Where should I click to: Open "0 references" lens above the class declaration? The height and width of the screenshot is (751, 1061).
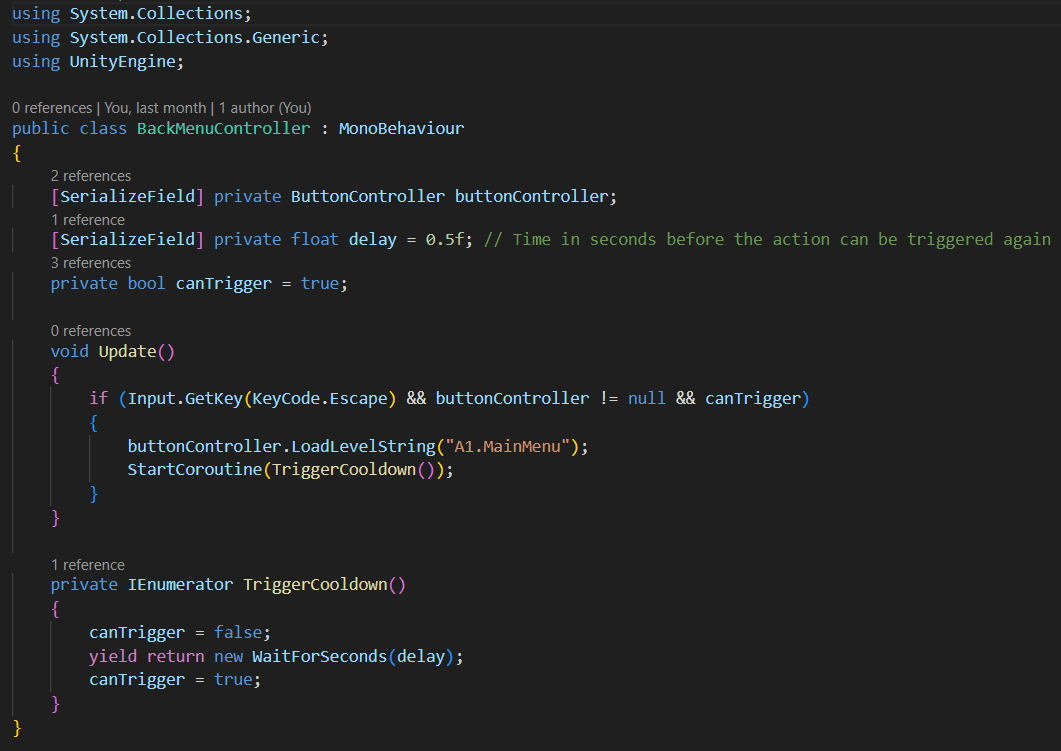pyautogui.click(x=52, y=108)
